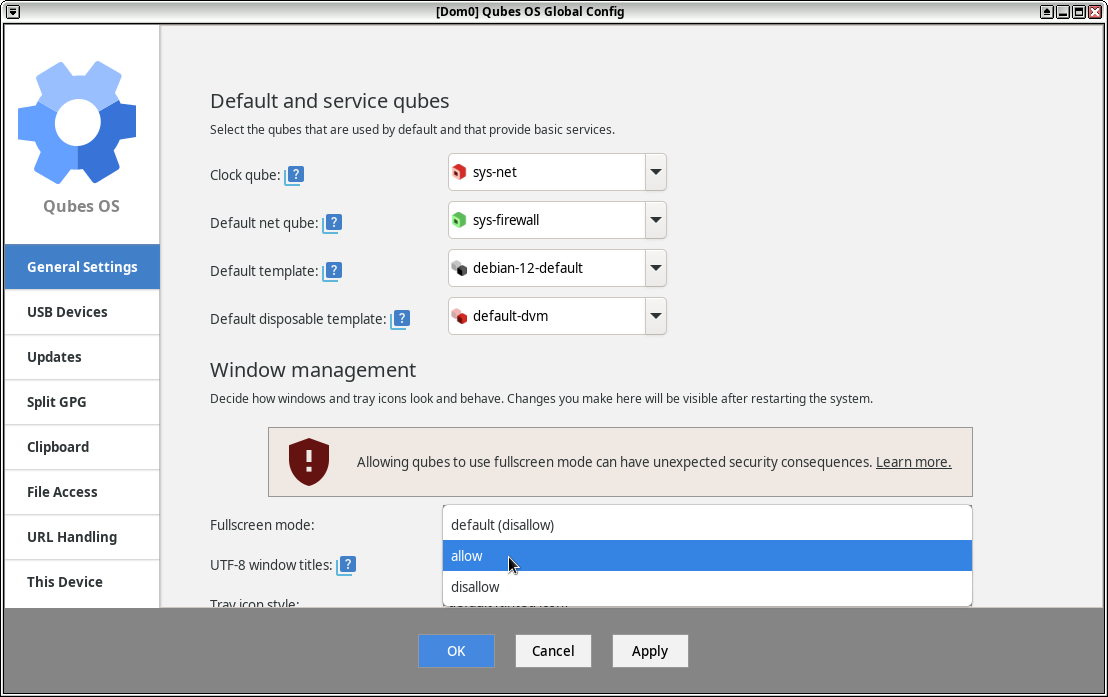The image size is (1108, 697).
Task: Open the window menu icon in title bar
Action: 13,11
